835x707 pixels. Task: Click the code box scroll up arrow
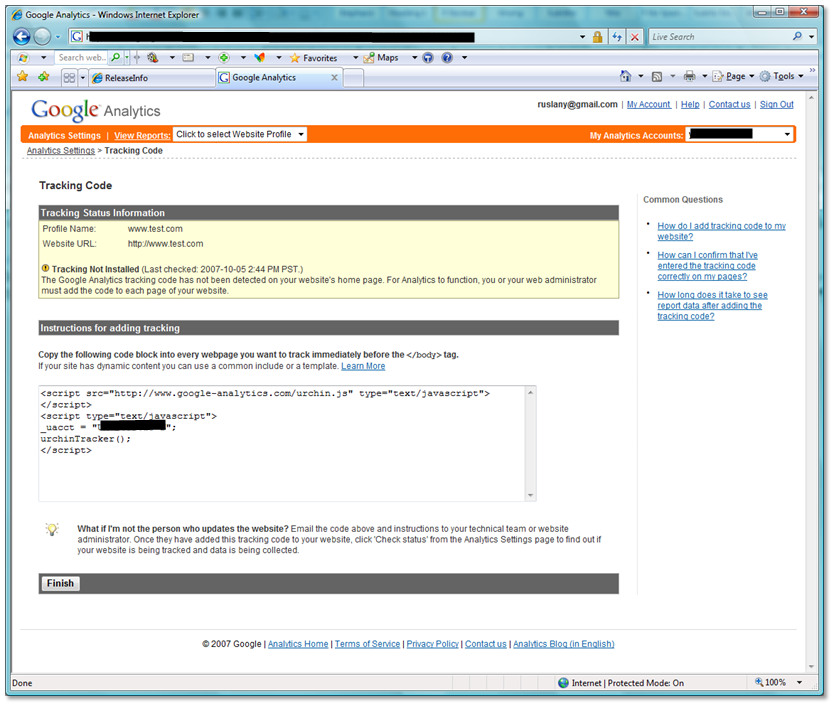click(x=530, y=392)
